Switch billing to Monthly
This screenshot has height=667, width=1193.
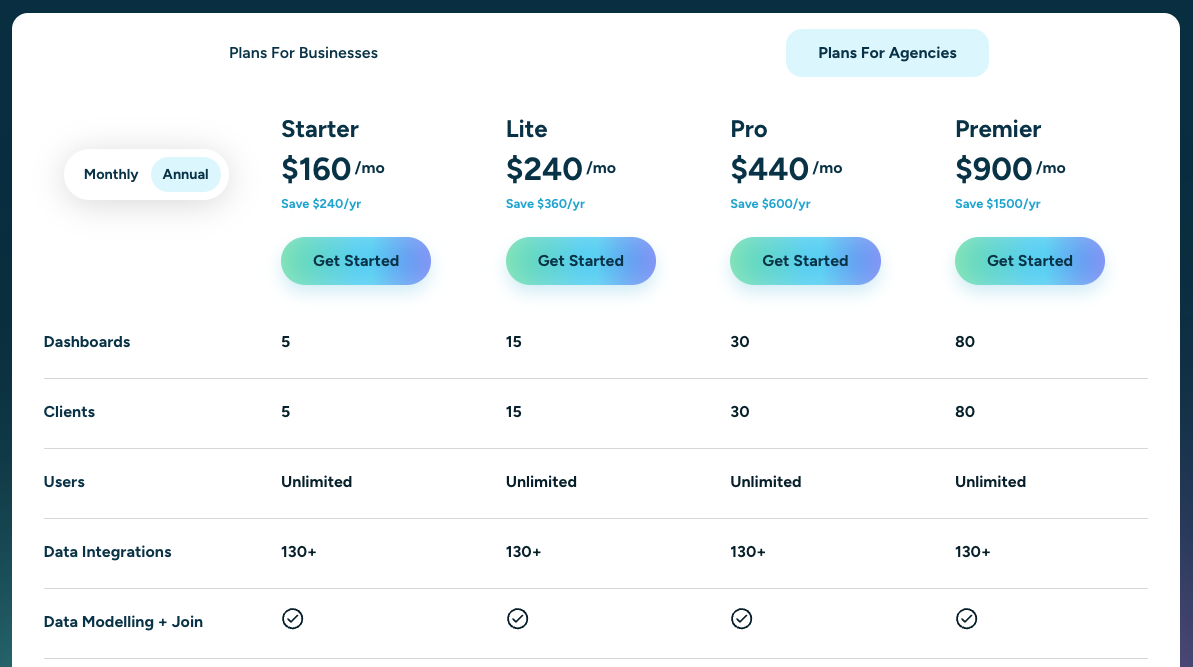[110, 174]
